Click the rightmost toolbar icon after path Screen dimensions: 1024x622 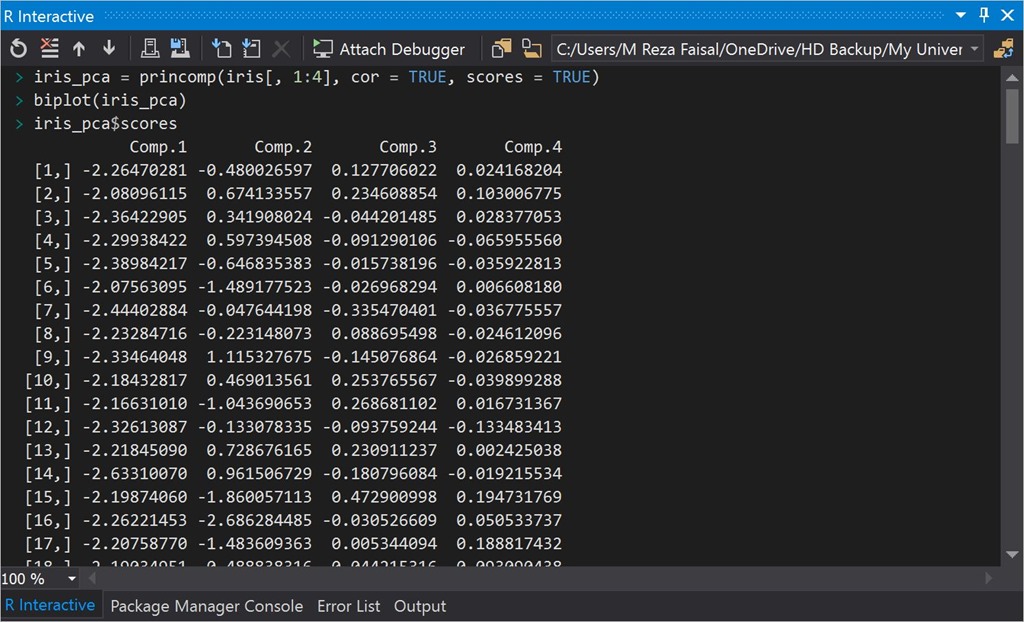(1003, 49)
